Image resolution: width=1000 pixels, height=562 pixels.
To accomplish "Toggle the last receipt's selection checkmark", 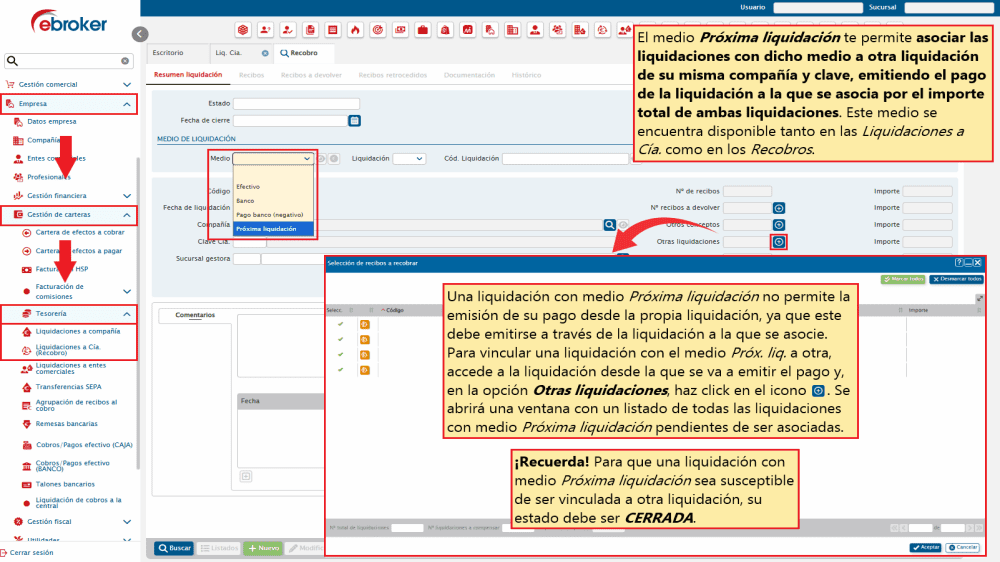I will (x=341, y=370).
